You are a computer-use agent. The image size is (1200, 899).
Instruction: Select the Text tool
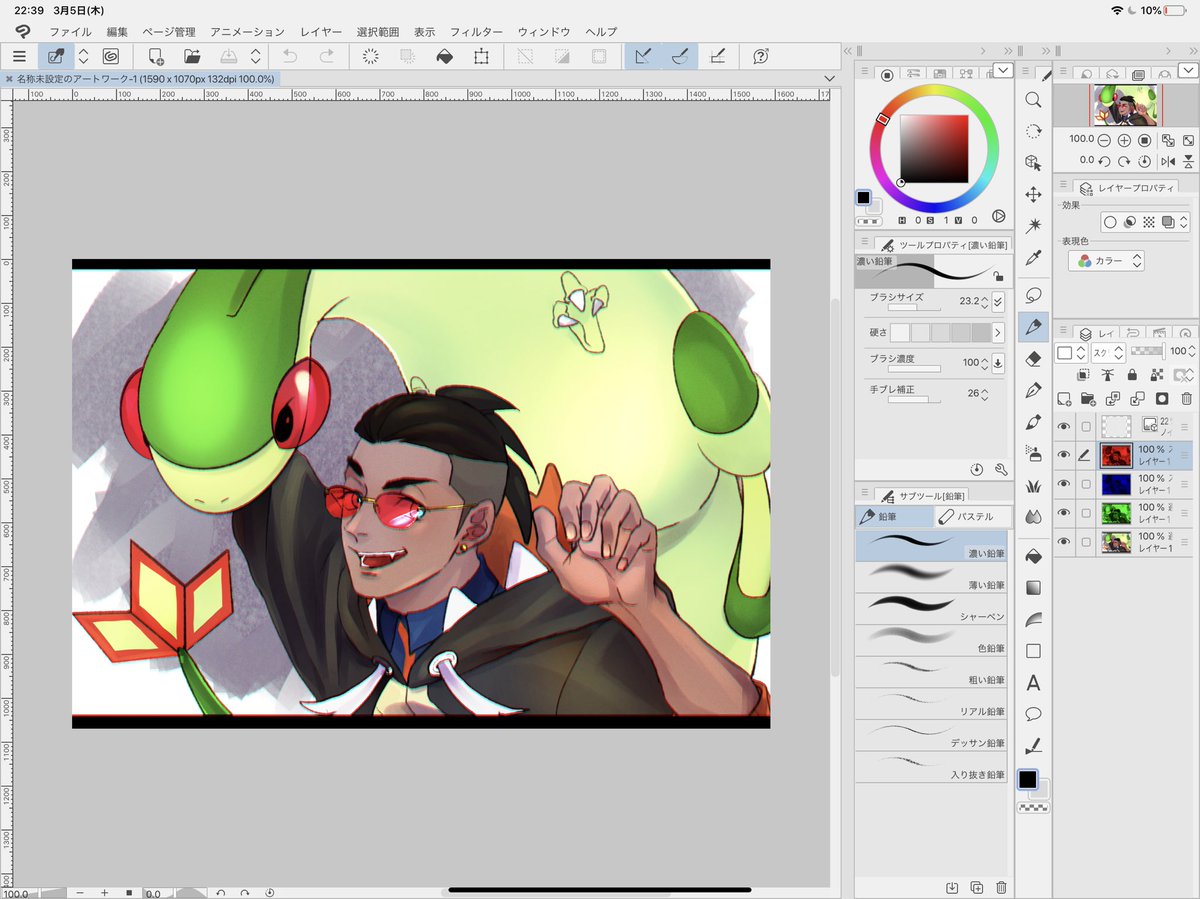[x=1033, y=683]
